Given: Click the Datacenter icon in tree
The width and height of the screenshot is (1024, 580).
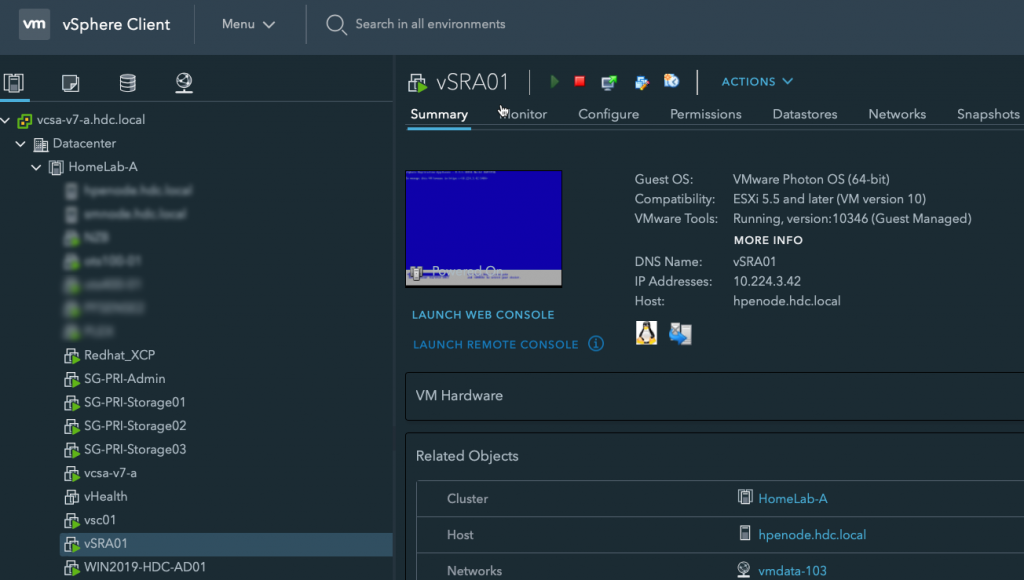Looking at the screenshot, I should [x=40, y=144].
